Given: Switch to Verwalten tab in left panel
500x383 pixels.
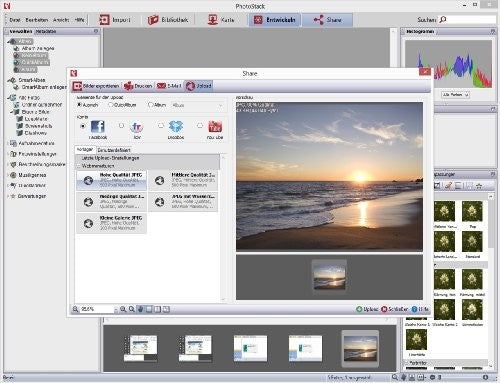Looking at the screenshot, I should coord(20,31).
